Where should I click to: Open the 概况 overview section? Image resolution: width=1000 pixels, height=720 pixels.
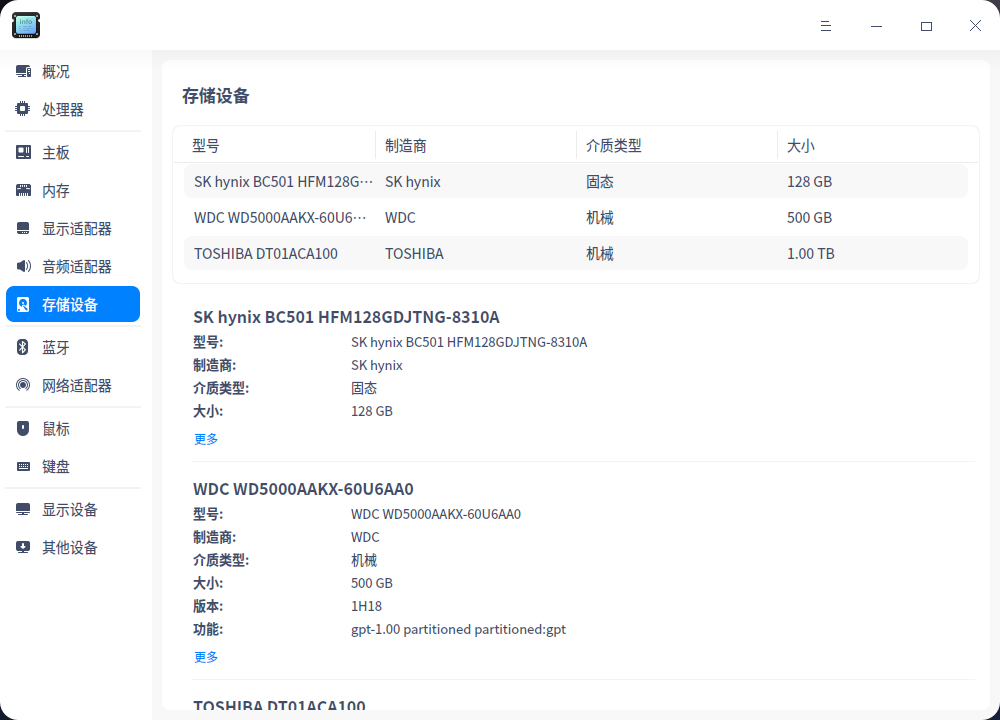pos(55,71)
